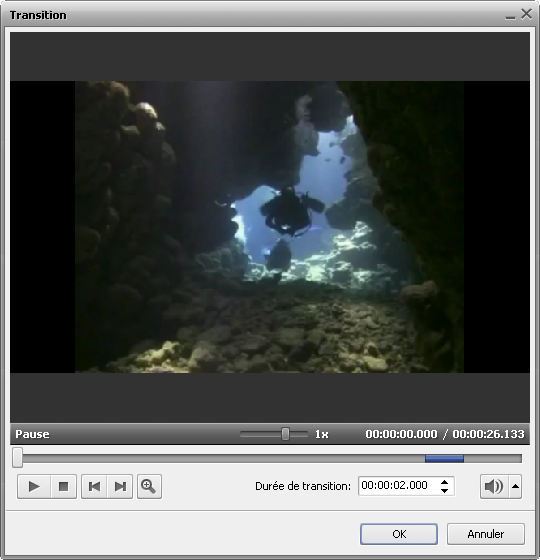Screen dimensions: 540x560
Task: Minimize the Transition dialog
Action: pos(510,16)
